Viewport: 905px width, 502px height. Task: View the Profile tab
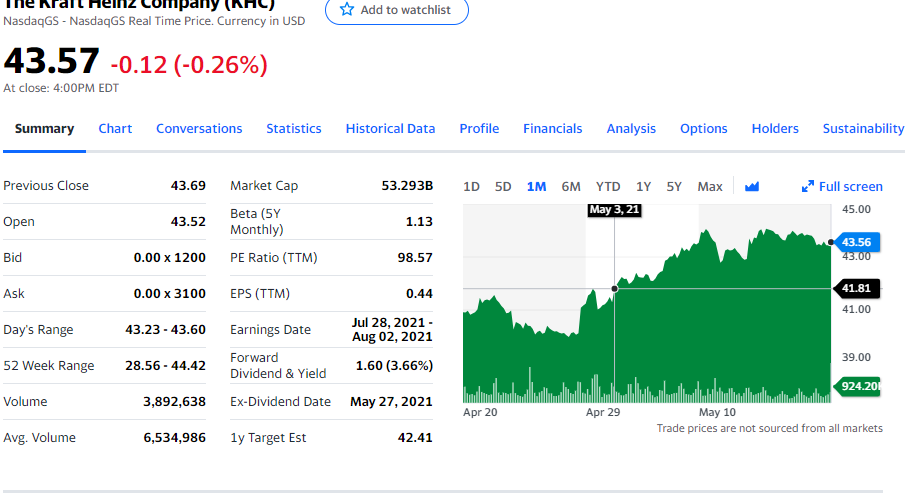479,129
